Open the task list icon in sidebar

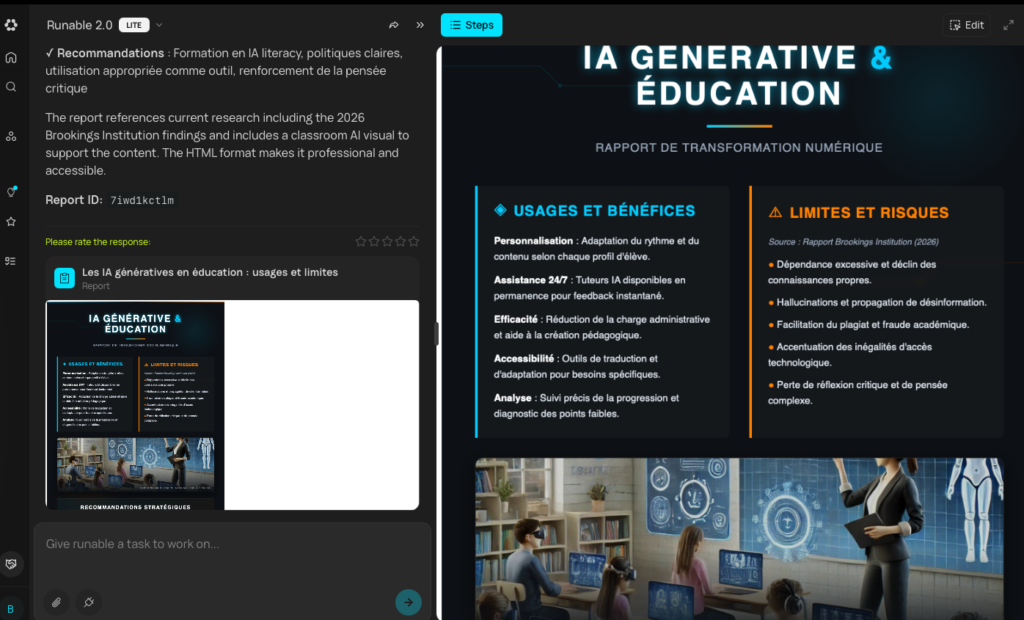(x=11, y=261)
